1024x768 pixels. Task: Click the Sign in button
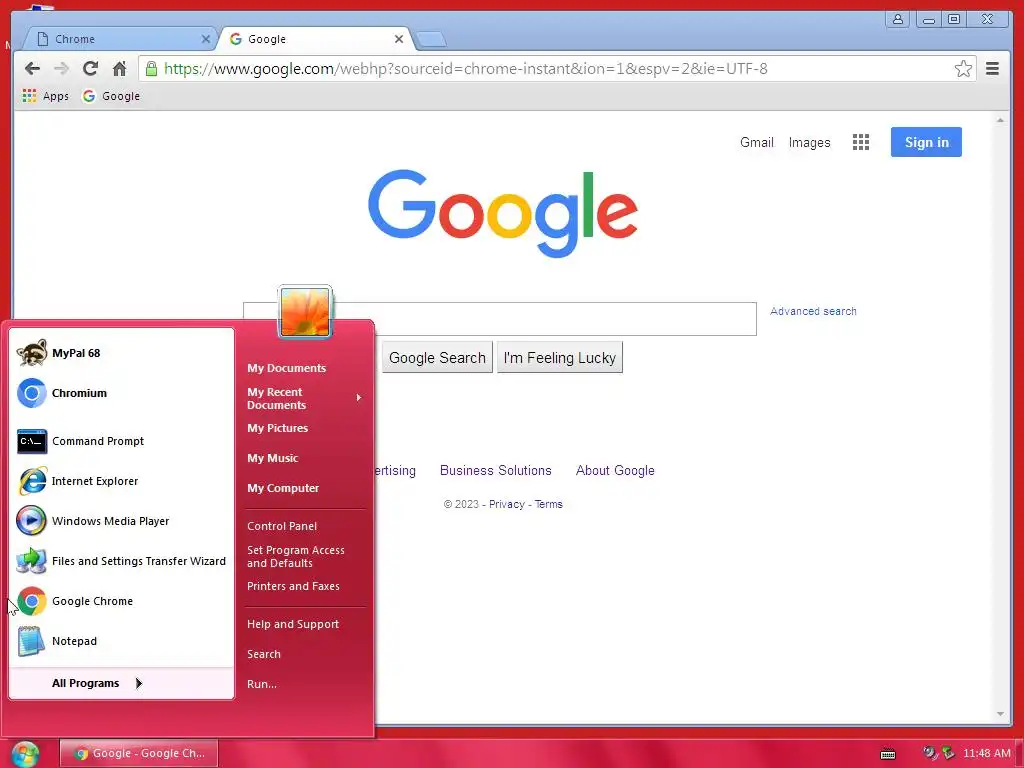926,142
